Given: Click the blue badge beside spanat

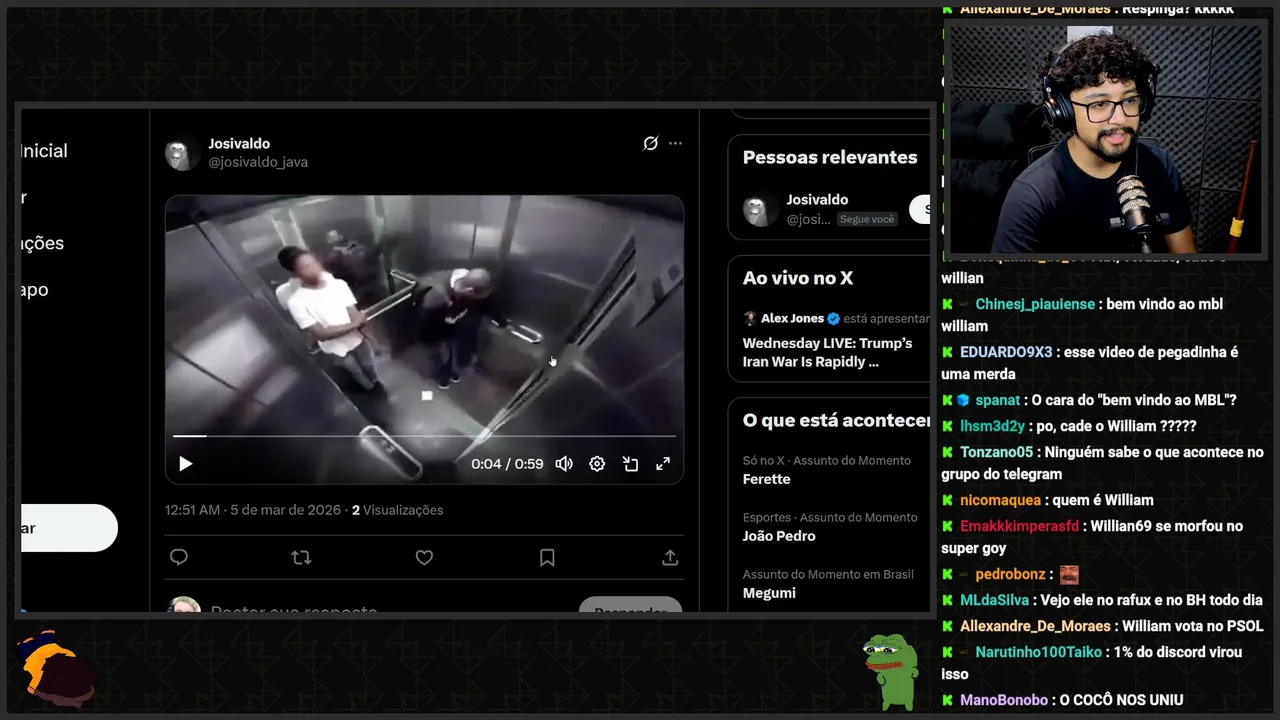Looking at the screenshot, I should click(963, 400).
